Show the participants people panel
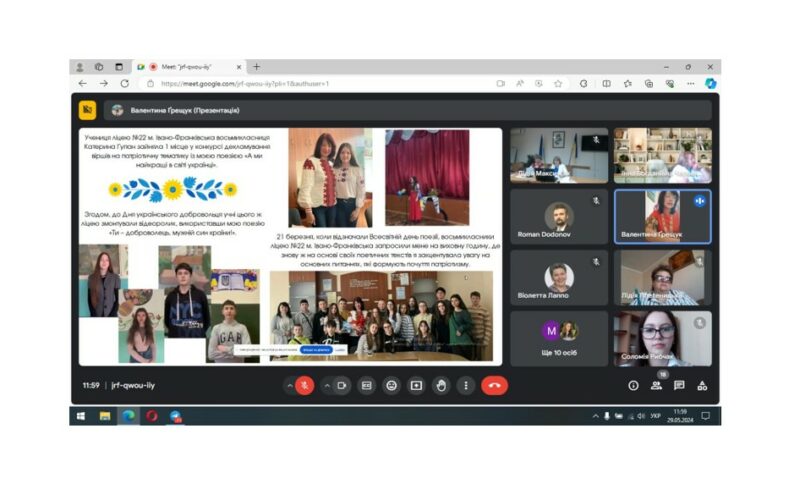800x500 pixels. (x=656, y=385)
